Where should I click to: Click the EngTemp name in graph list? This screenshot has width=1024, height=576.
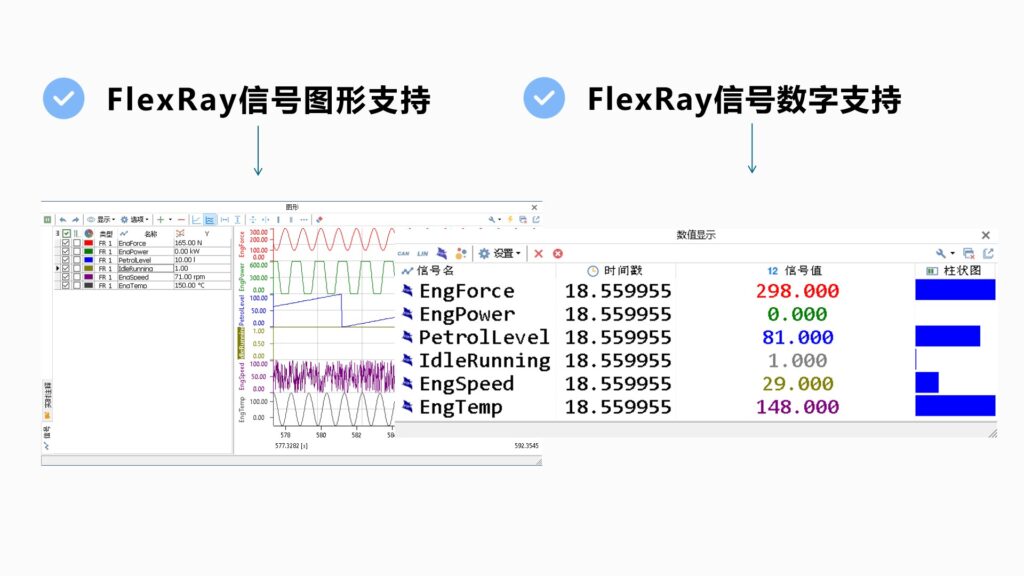(x=132, y=286)
